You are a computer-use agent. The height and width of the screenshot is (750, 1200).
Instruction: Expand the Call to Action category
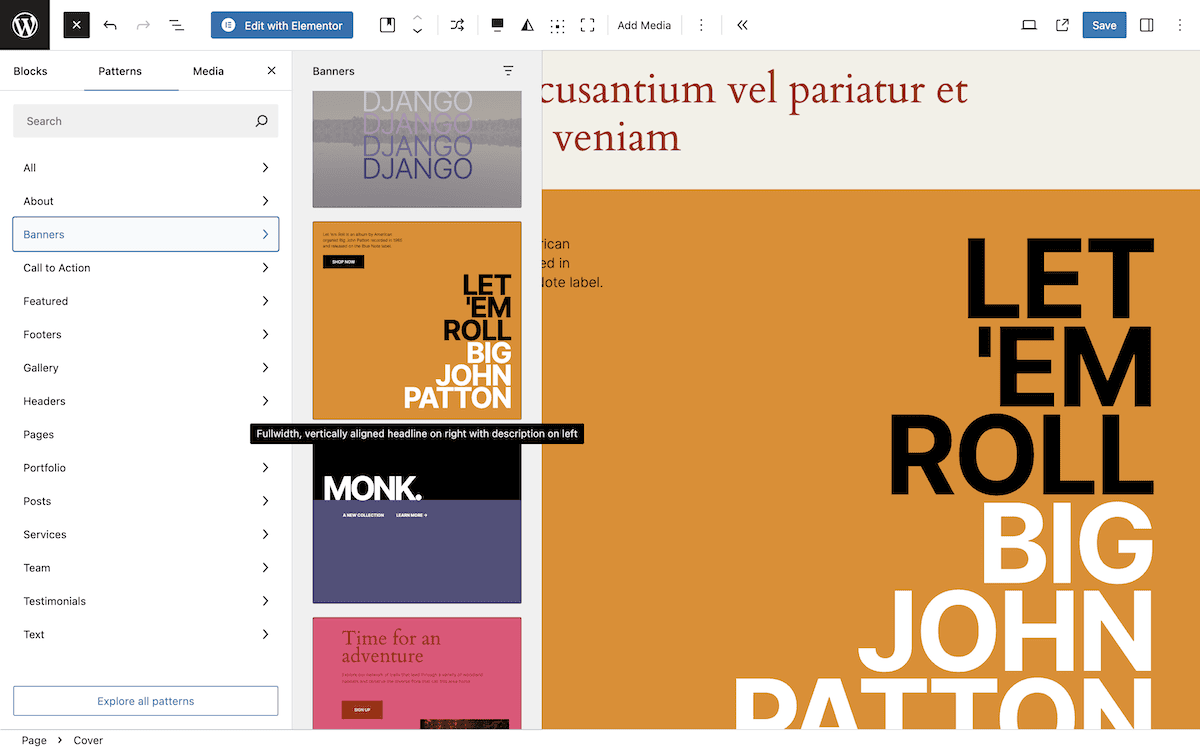click(145, 267)
